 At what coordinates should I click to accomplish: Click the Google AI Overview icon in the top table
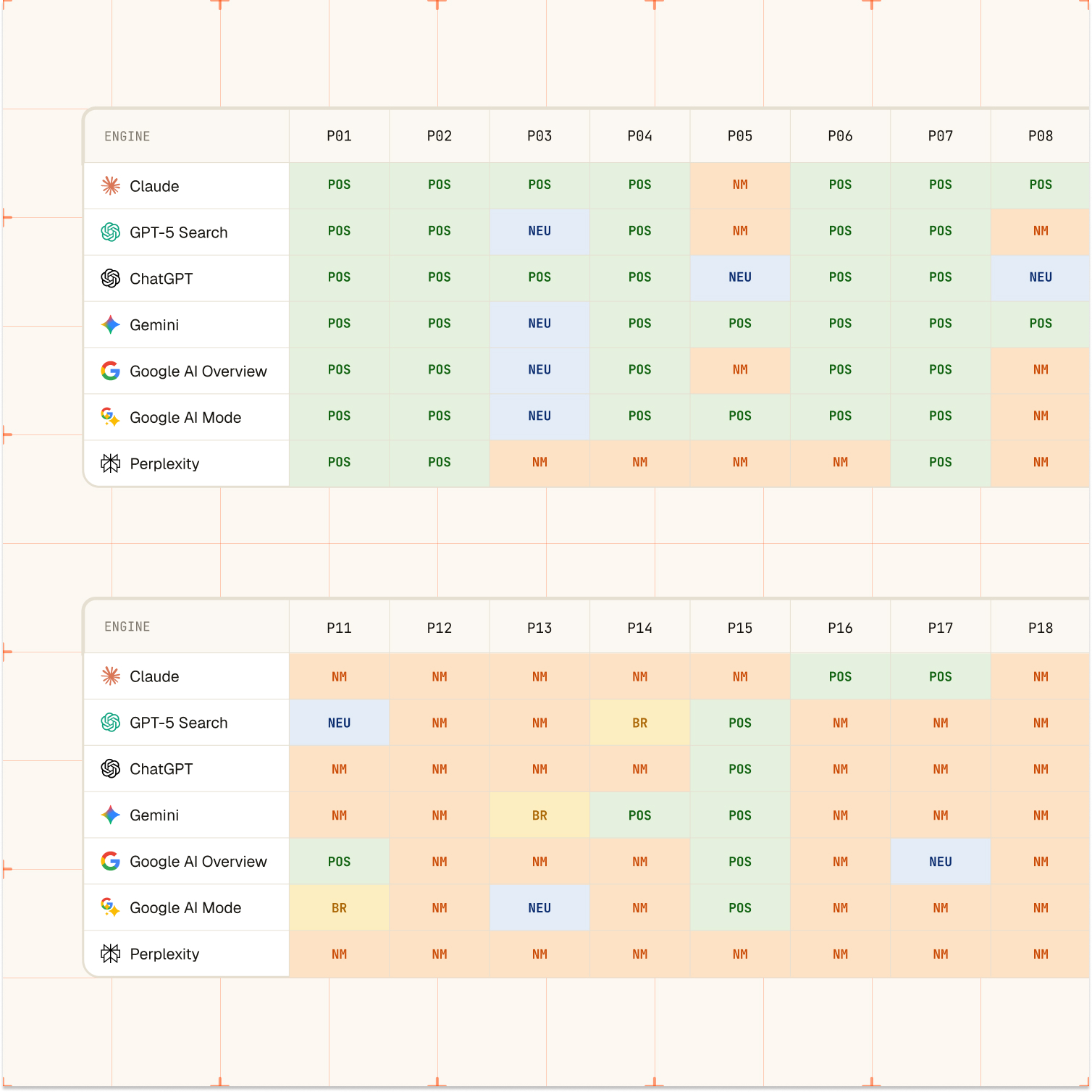(111, 371)
